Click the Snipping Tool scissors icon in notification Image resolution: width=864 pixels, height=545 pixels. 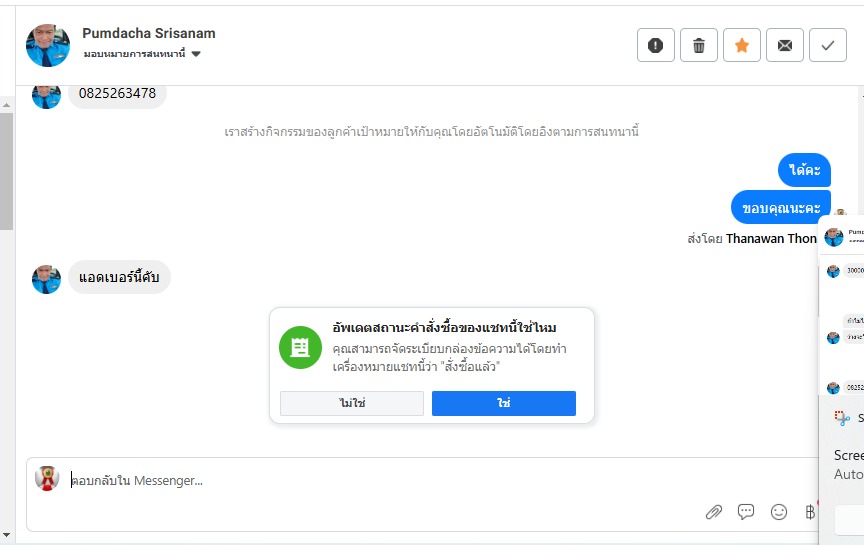[x=843, y=418]
